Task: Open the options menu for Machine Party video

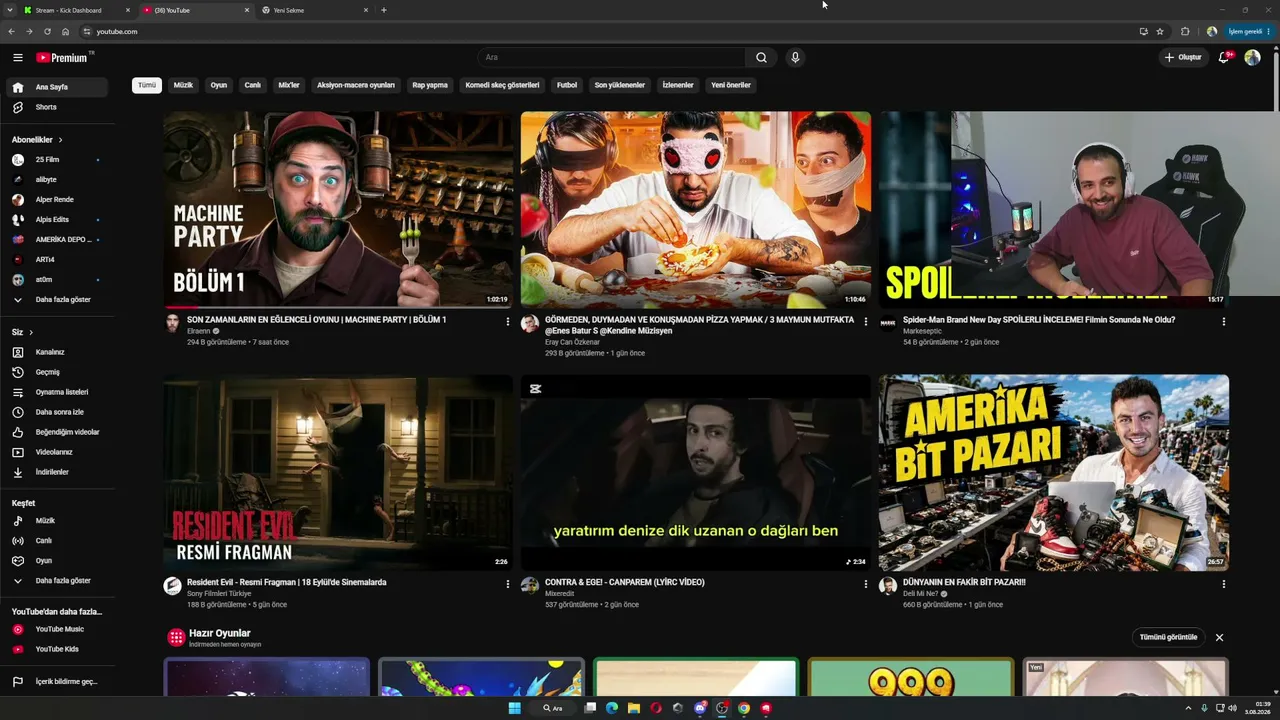Action: [508, 322]
